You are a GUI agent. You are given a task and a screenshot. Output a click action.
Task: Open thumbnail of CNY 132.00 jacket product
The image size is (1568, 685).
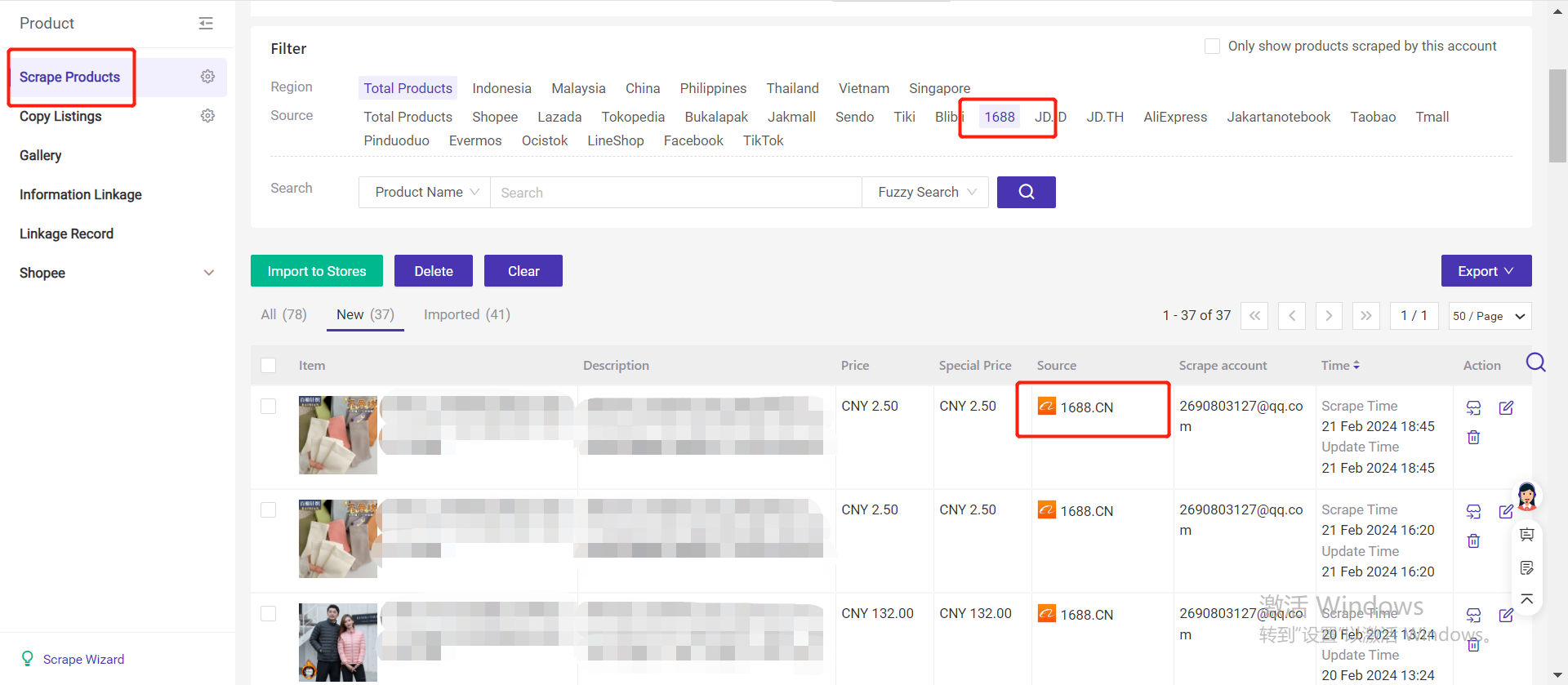tap(338, 643)
